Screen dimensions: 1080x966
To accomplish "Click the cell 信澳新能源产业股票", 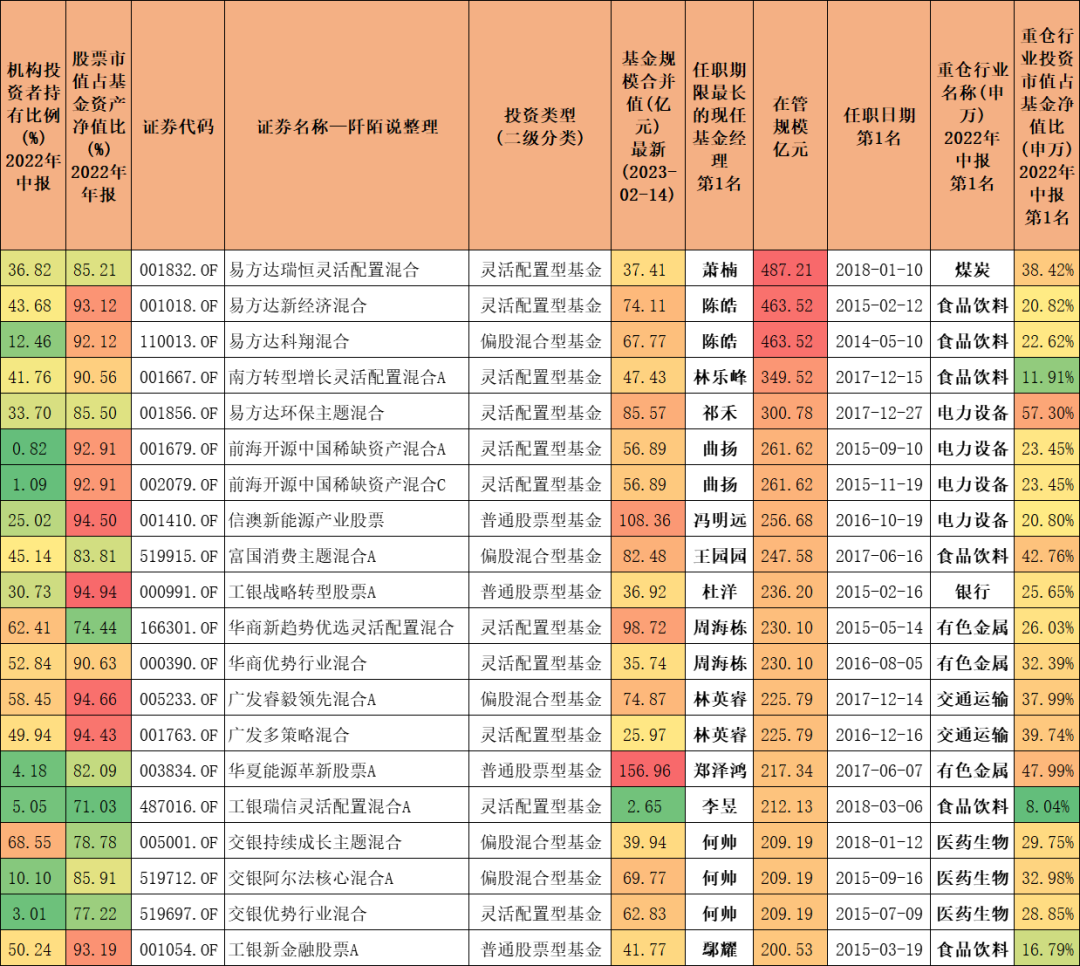I will pyautogui.click(x=346, y=520).
